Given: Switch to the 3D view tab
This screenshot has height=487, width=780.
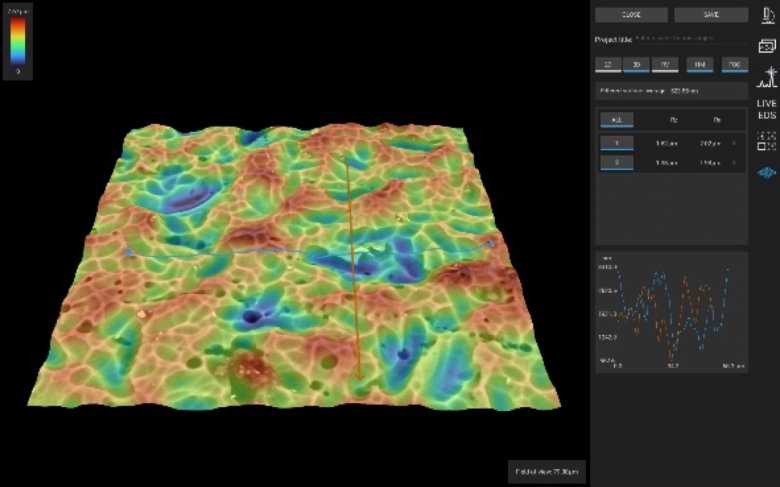Looking at the screenshot, I should tap(634, 65).
